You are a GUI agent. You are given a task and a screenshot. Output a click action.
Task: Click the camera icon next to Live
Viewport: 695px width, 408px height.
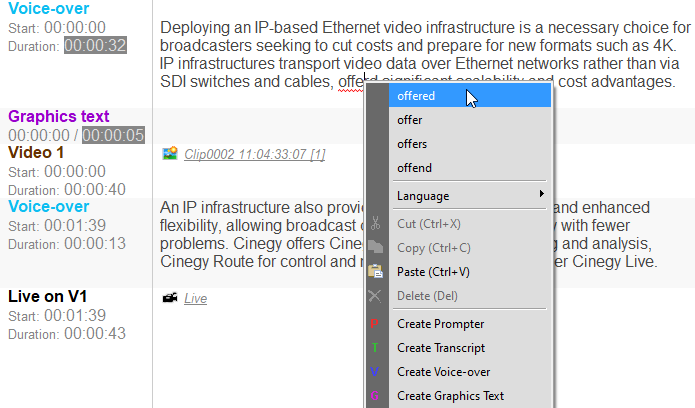[x=169, y=298]
